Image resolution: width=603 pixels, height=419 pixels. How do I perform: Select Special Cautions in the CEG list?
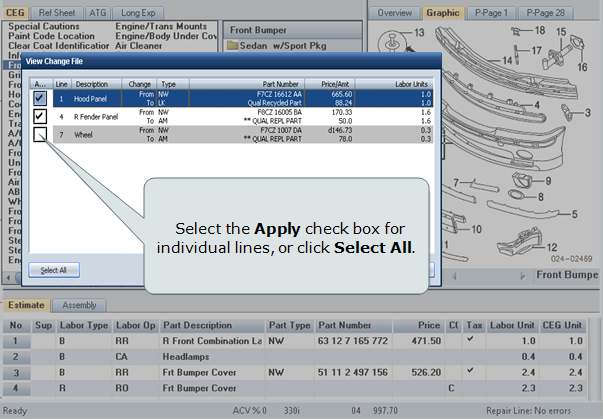[52, 24]
